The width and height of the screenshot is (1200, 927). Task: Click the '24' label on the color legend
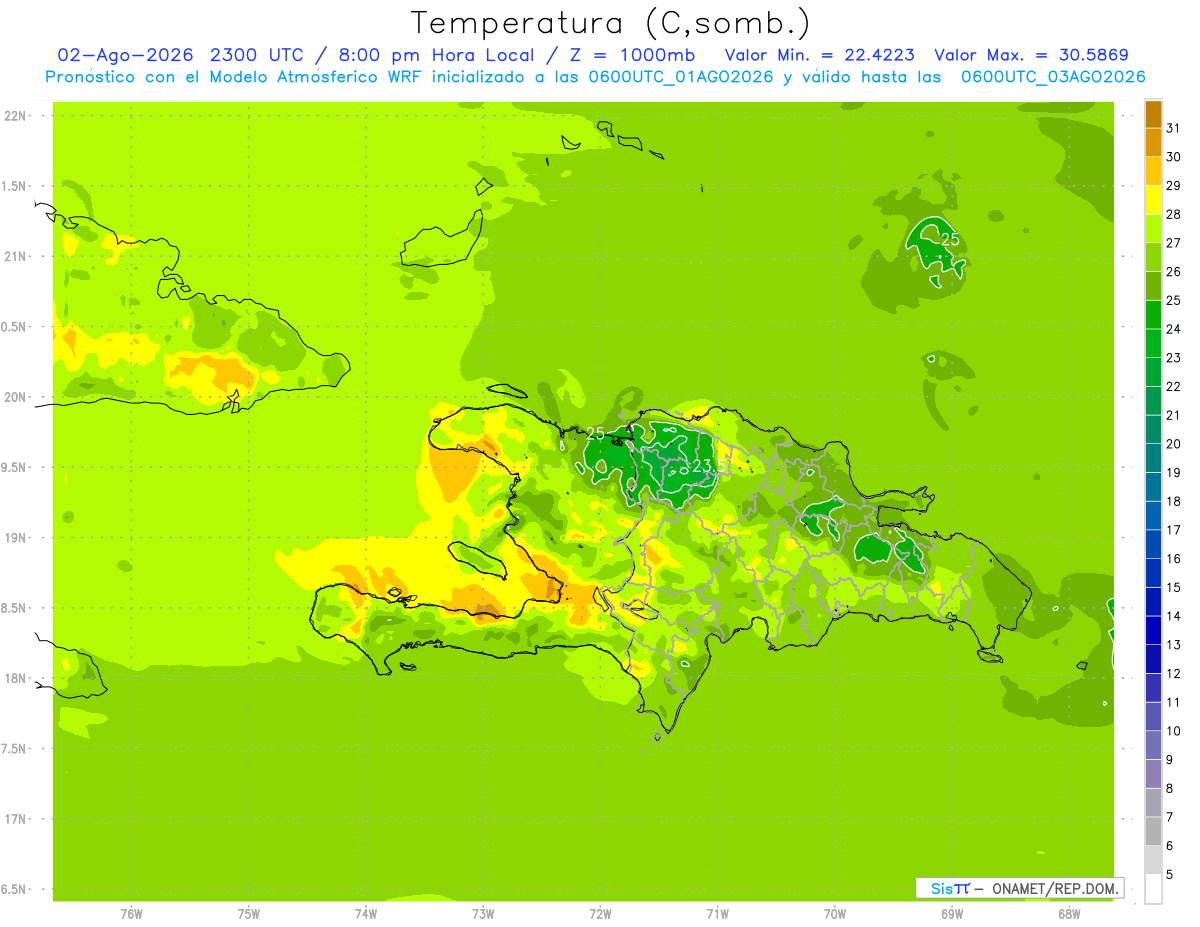[1174, 329]
